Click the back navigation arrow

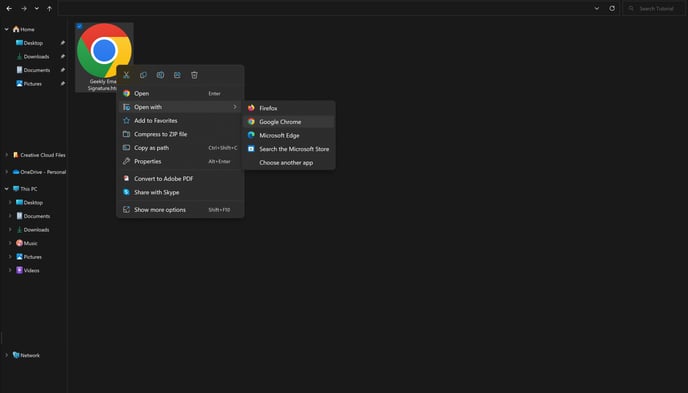9,8
